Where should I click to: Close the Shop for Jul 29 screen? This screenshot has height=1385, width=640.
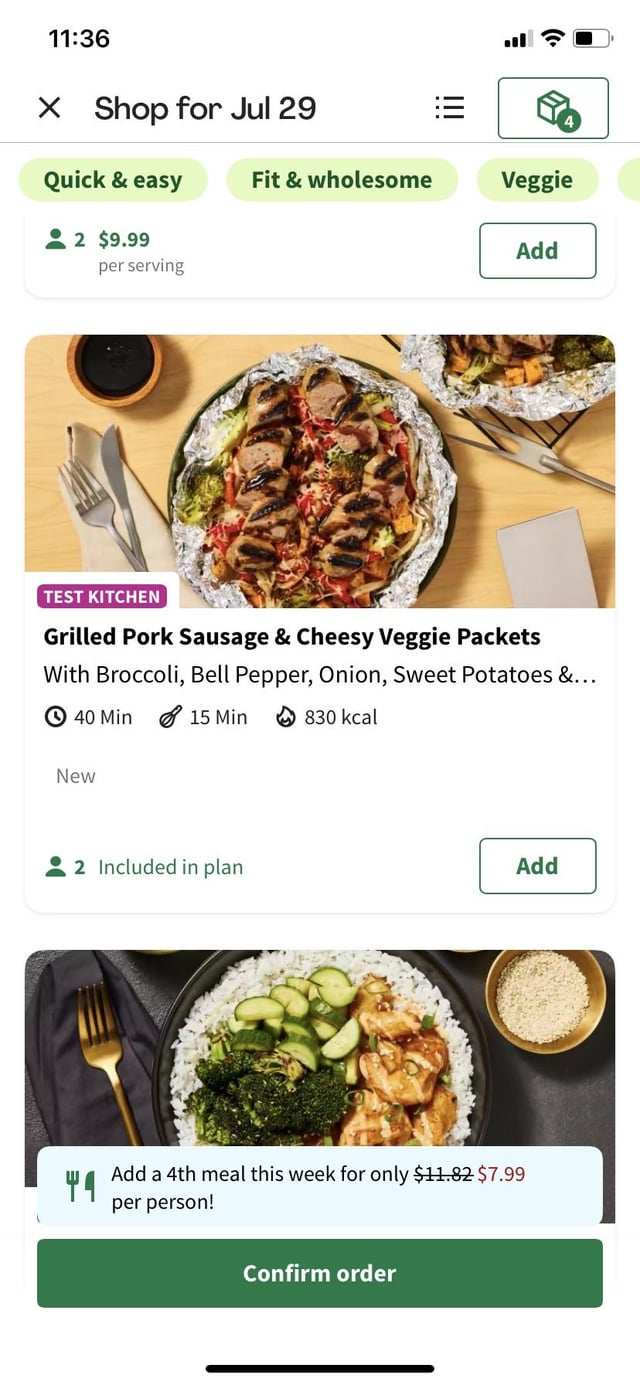(x=49, y=108)
